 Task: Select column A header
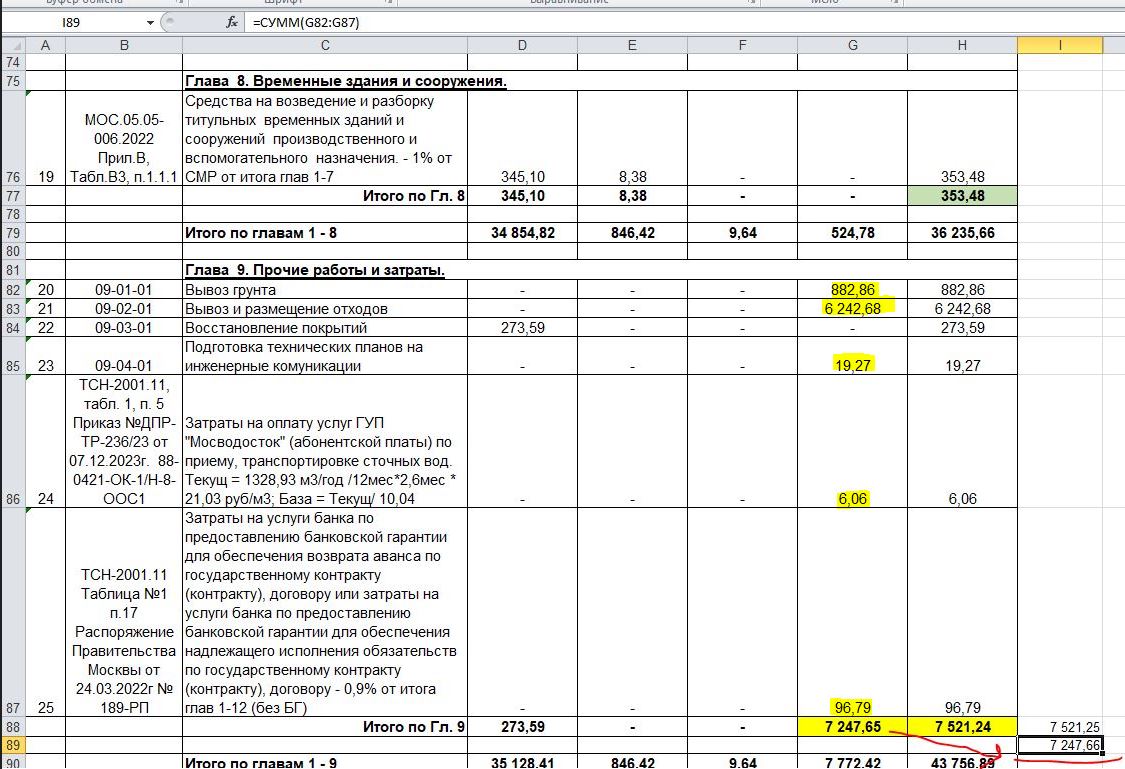pos(45,45)
